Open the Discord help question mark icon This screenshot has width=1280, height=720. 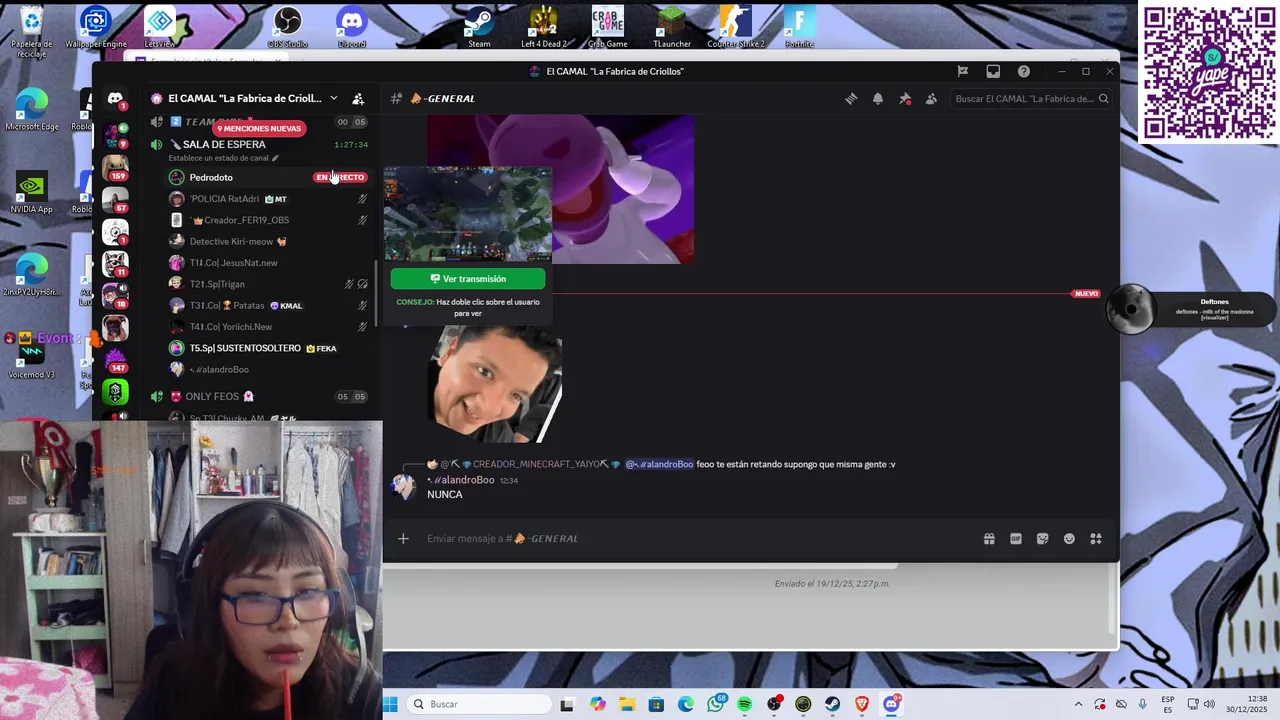(1024, 71)
